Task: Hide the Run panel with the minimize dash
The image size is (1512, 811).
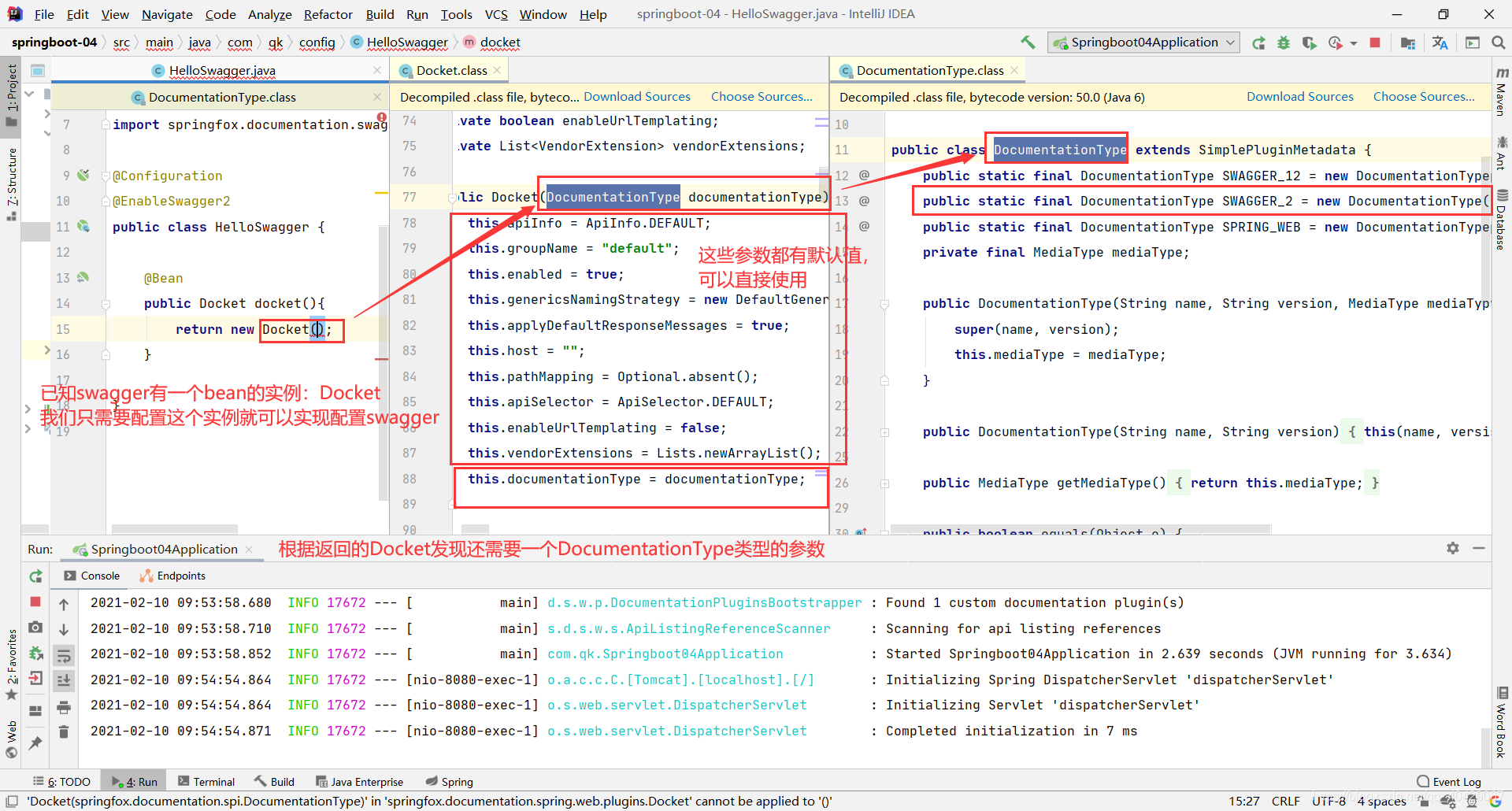Action: click(x=1479, y=548)
